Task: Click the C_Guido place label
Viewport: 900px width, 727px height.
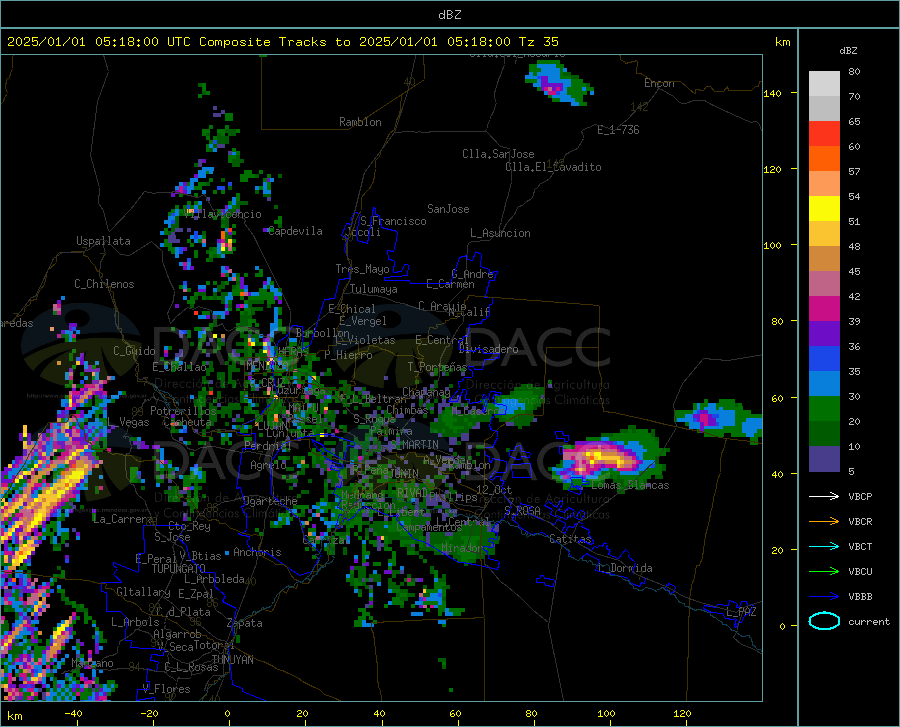Action: click(134, 351)
